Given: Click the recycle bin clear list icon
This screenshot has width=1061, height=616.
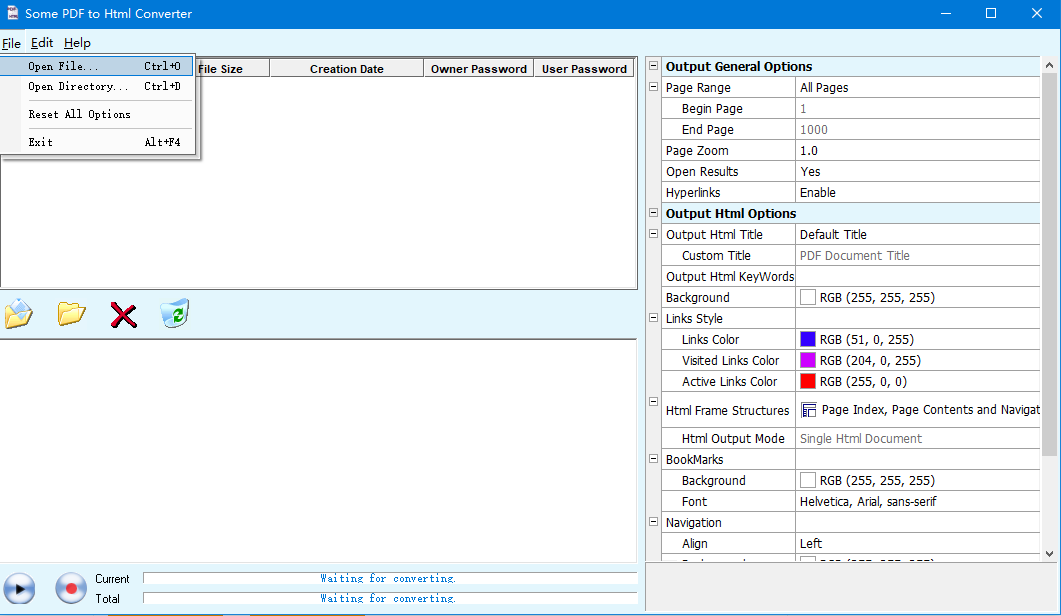Looking at the screenshot, I should tap(175, 313).
